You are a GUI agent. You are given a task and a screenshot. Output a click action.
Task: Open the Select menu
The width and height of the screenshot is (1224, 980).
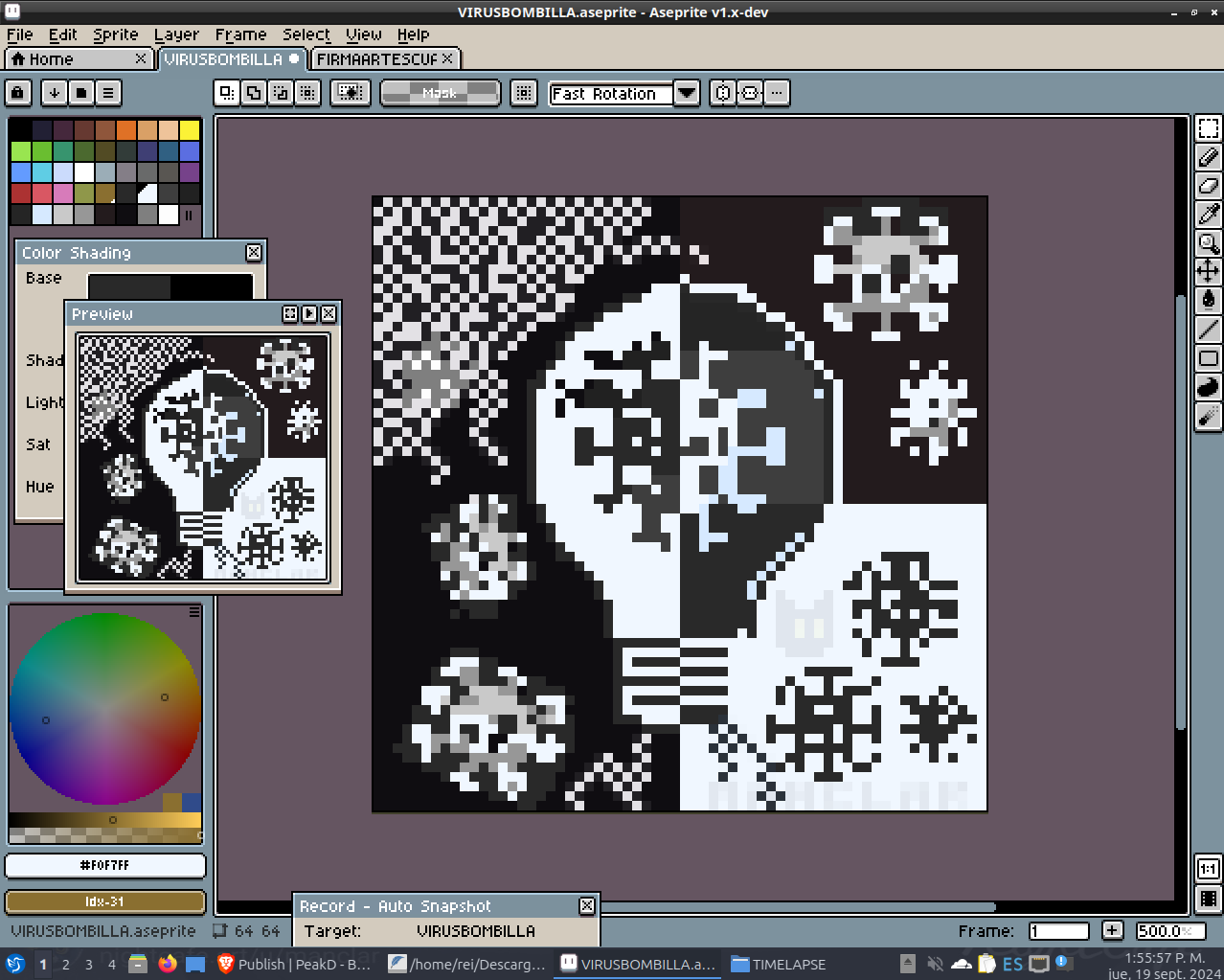[x=306, y=34]
